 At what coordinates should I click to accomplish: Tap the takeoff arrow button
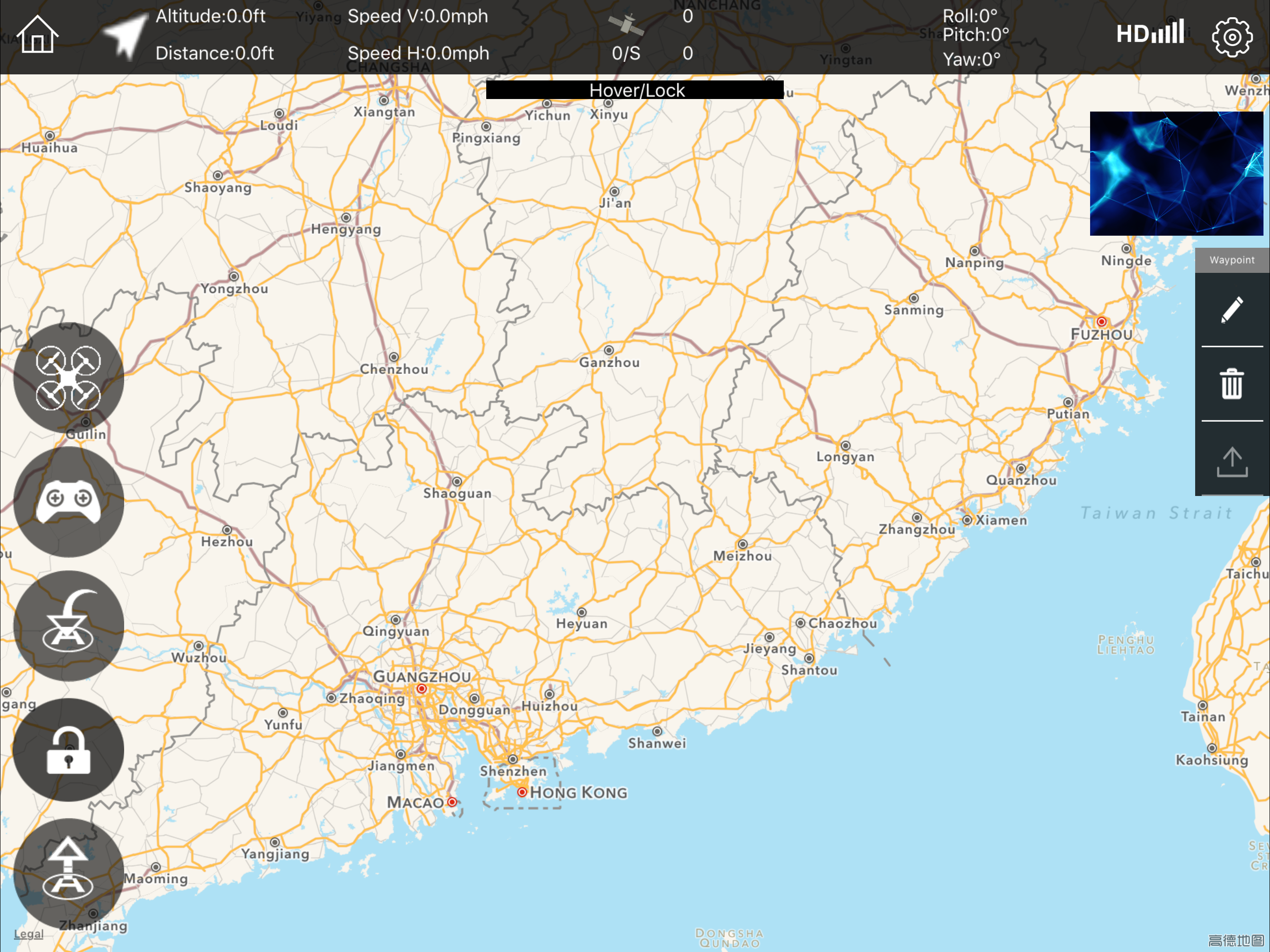[68, 873]
